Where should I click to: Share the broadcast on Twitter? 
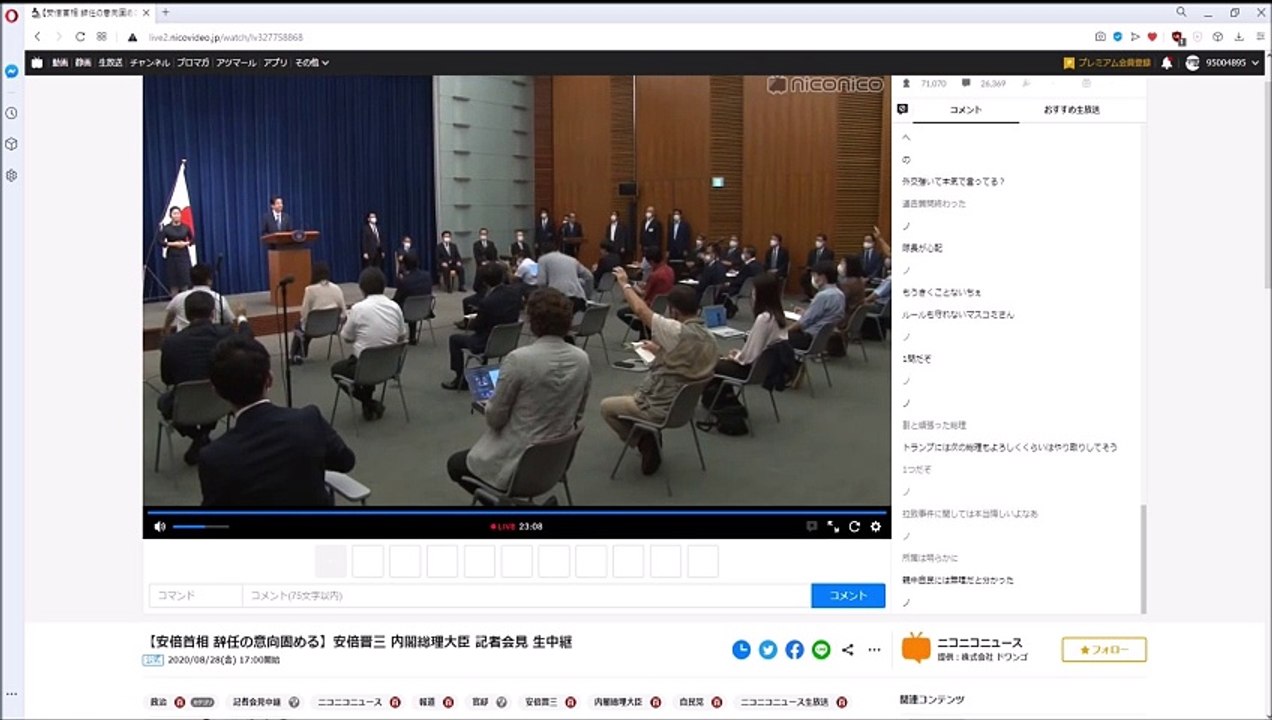[768, 649]
